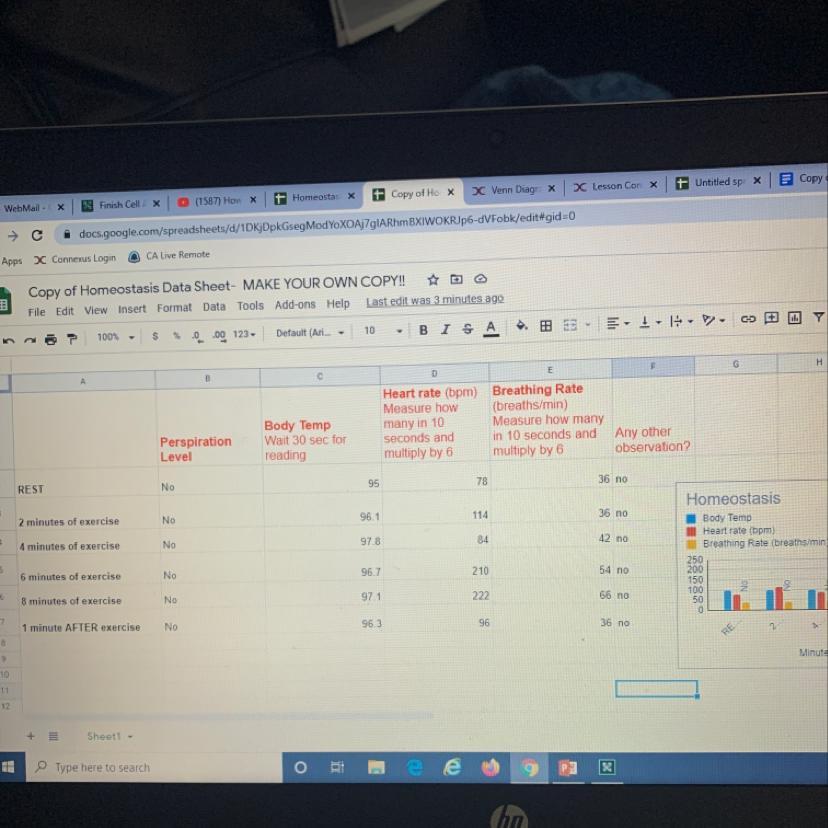Click the Insert chart icon
The width and height of the screenshot is (828, 828).
(794, 317)
